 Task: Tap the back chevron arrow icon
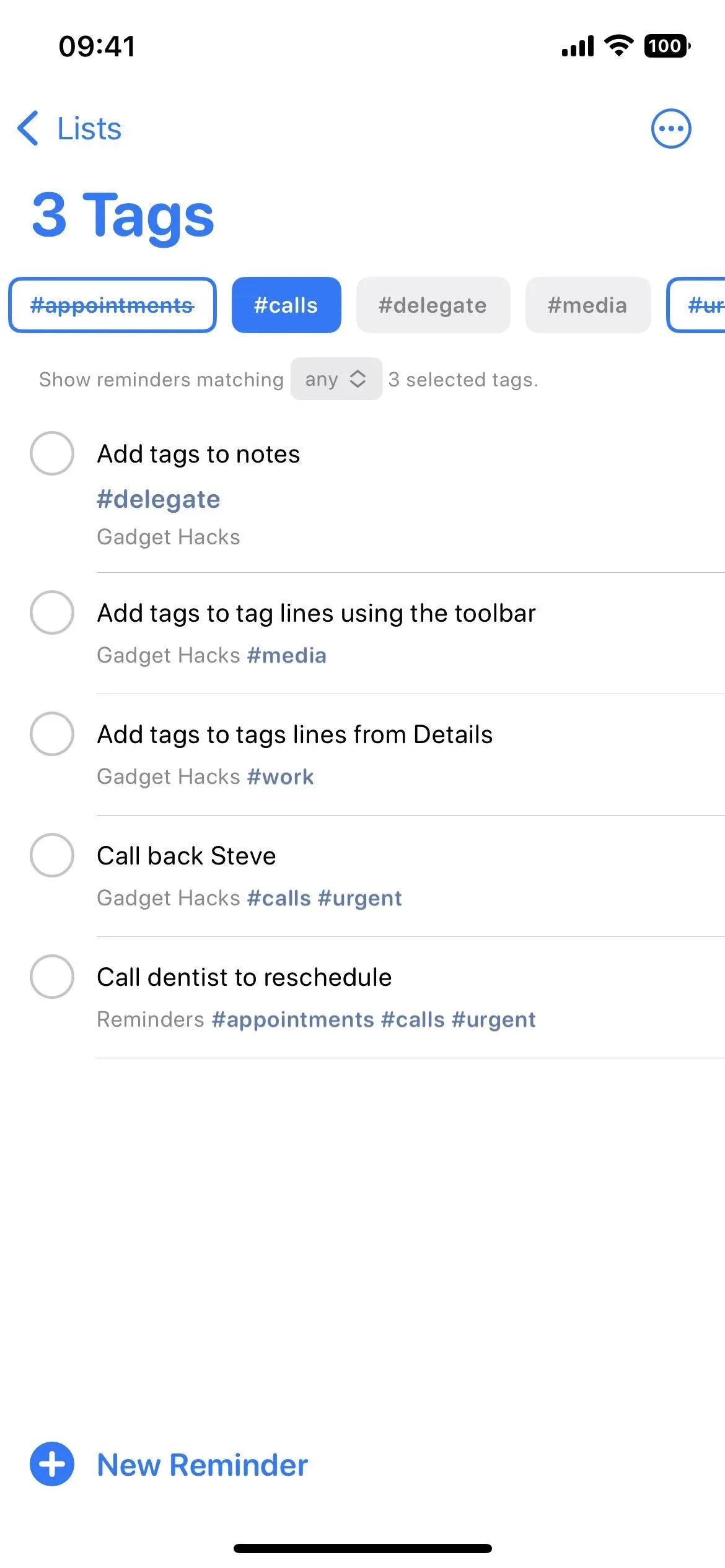point(28,129)
